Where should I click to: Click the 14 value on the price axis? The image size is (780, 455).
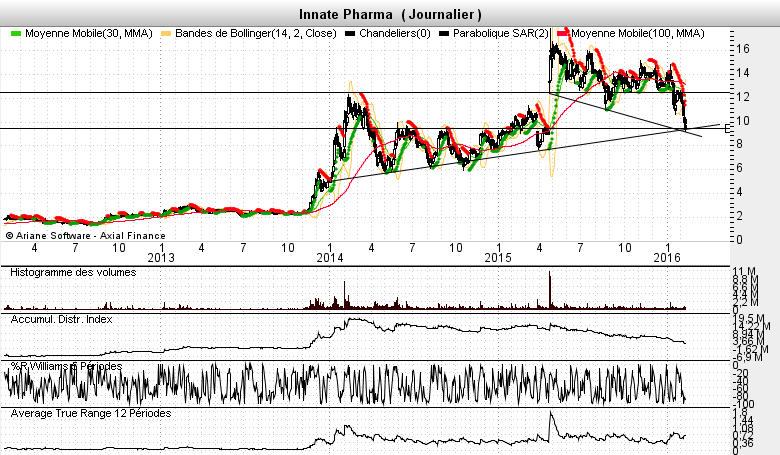[743, 73]
